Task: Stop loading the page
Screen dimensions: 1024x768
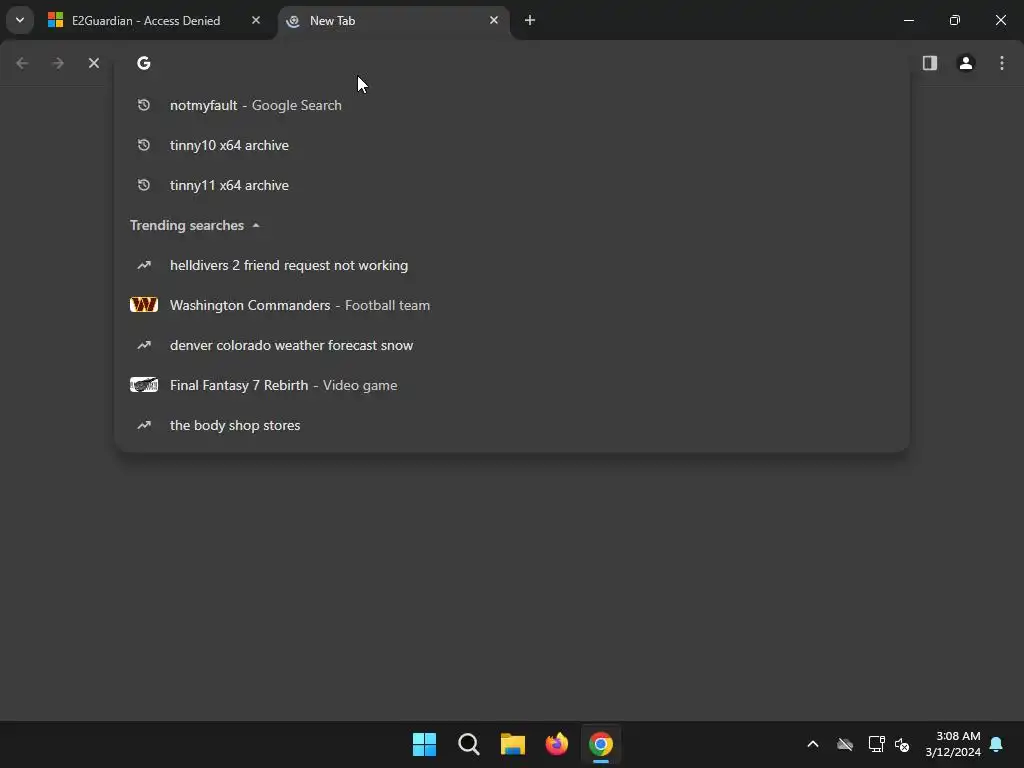Action: point(94,63)
